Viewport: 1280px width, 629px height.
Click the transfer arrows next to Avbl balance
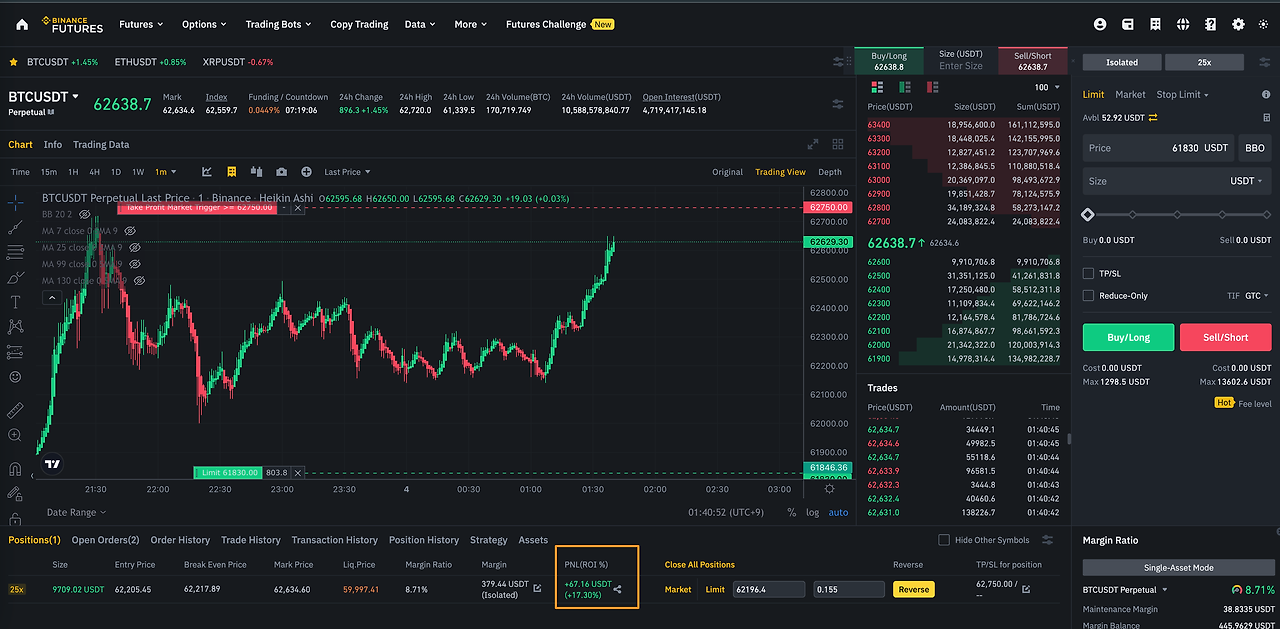(1153, 118)
